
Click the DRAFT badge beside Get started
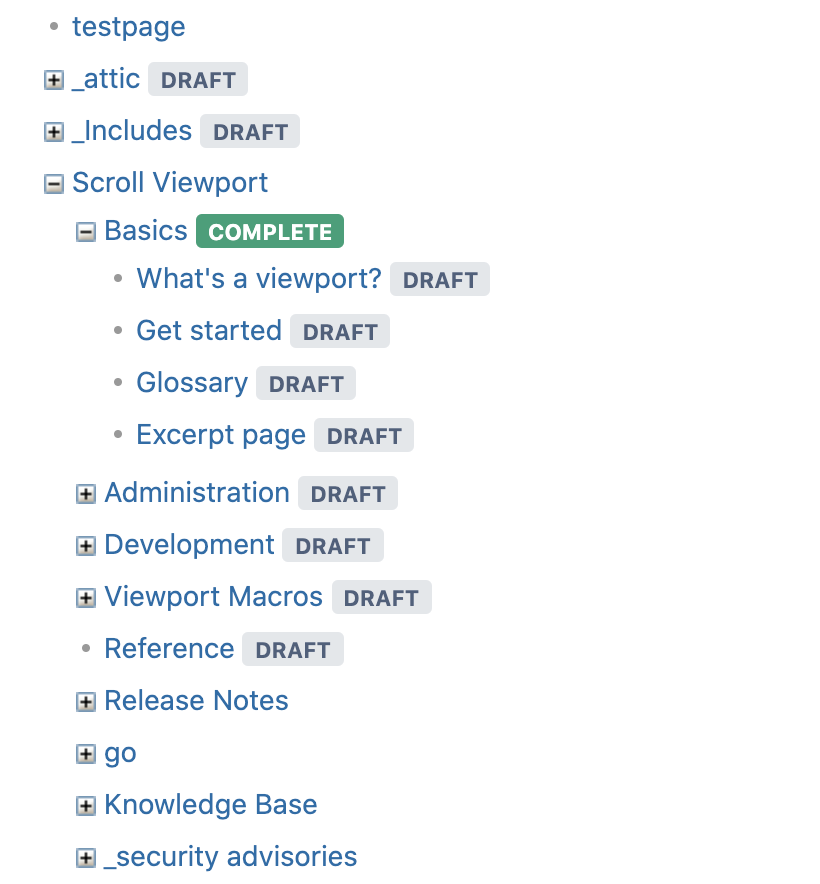coord(340,331)
